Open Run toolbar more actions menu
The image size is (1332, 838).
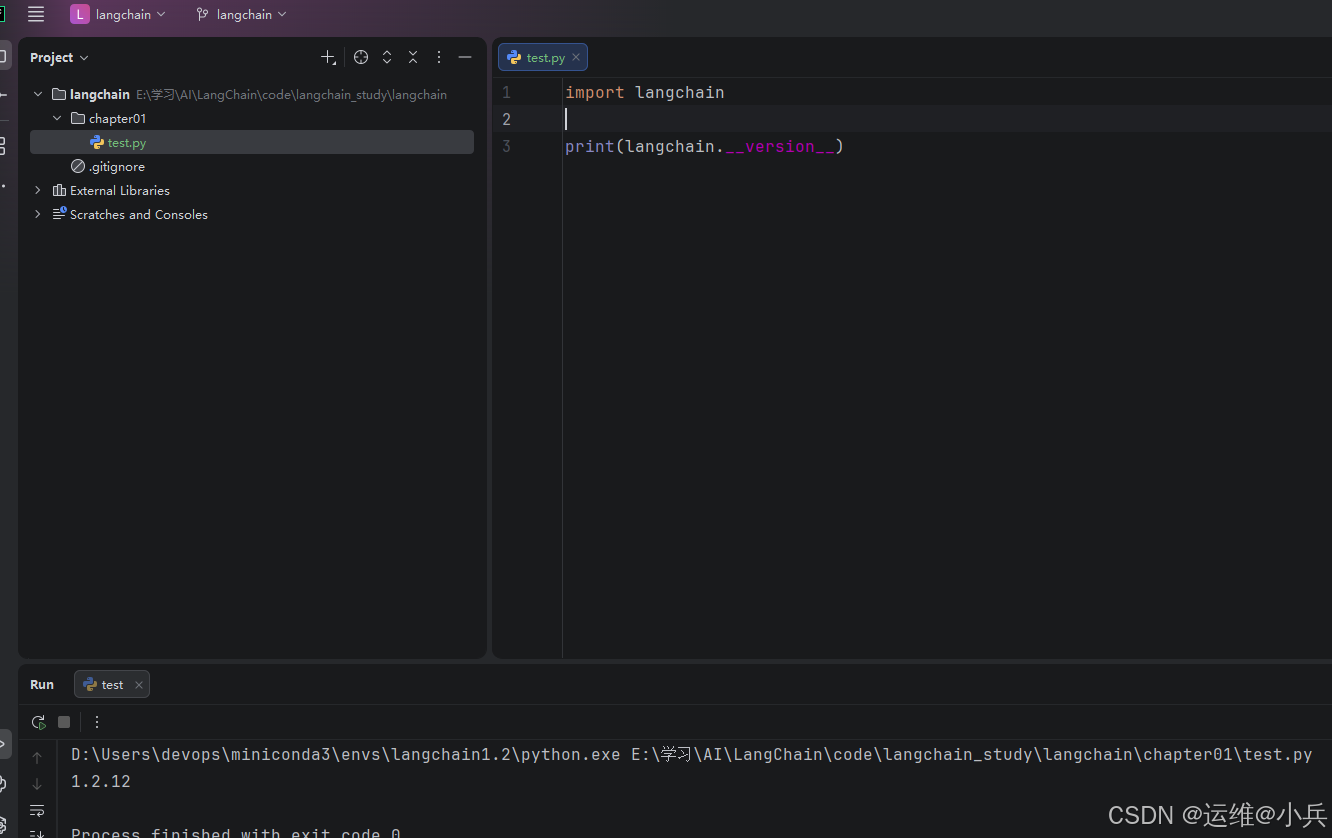(x=97, y=722)
